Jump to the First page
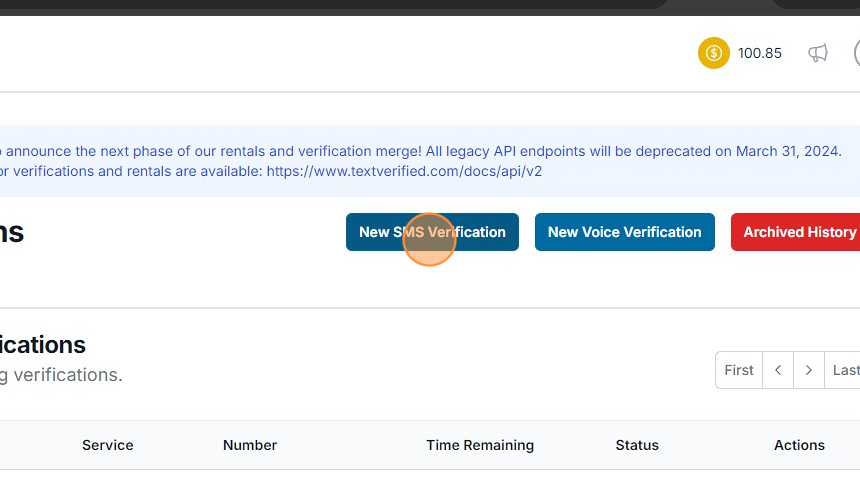Screen dimensions: 860x481 pos(739,370)
